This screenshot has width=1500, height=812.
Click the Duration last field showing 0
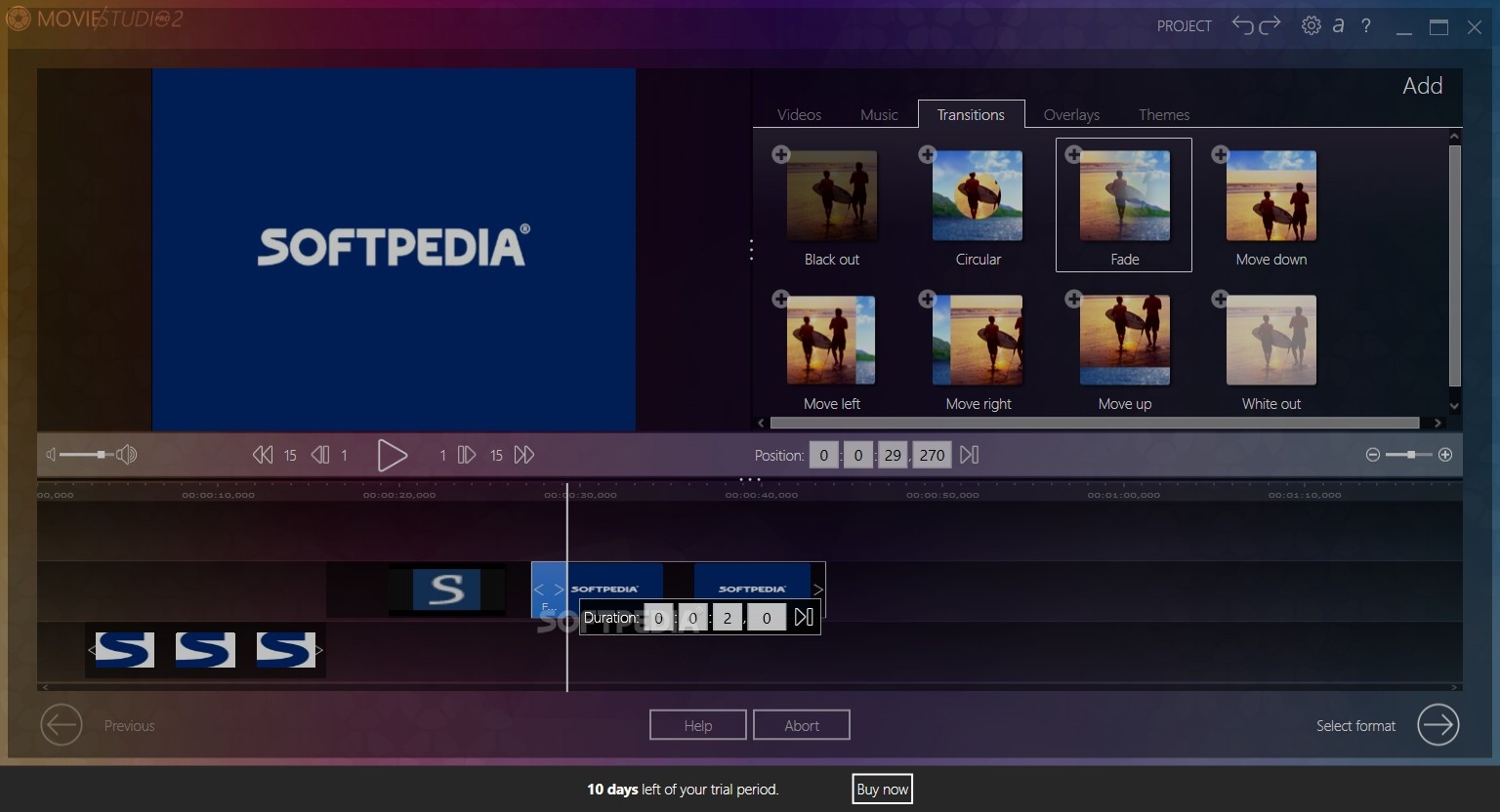767,618
